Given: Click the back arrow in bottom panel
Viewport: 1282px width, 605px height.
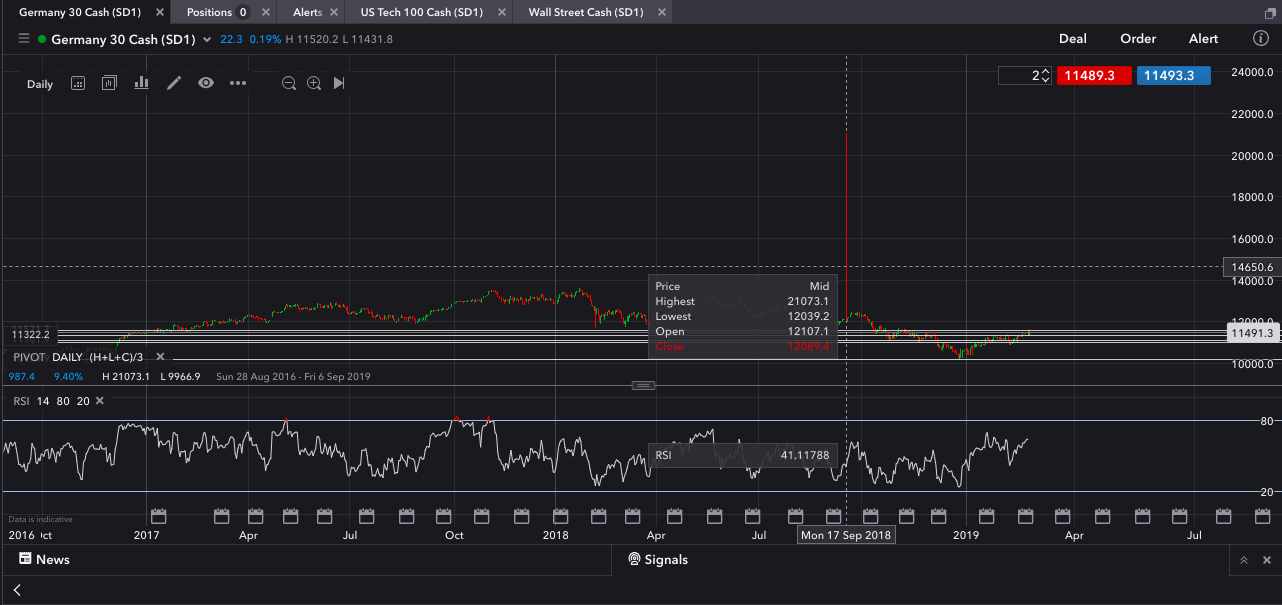Looking at the screenshot, I should tap(17, 590).
